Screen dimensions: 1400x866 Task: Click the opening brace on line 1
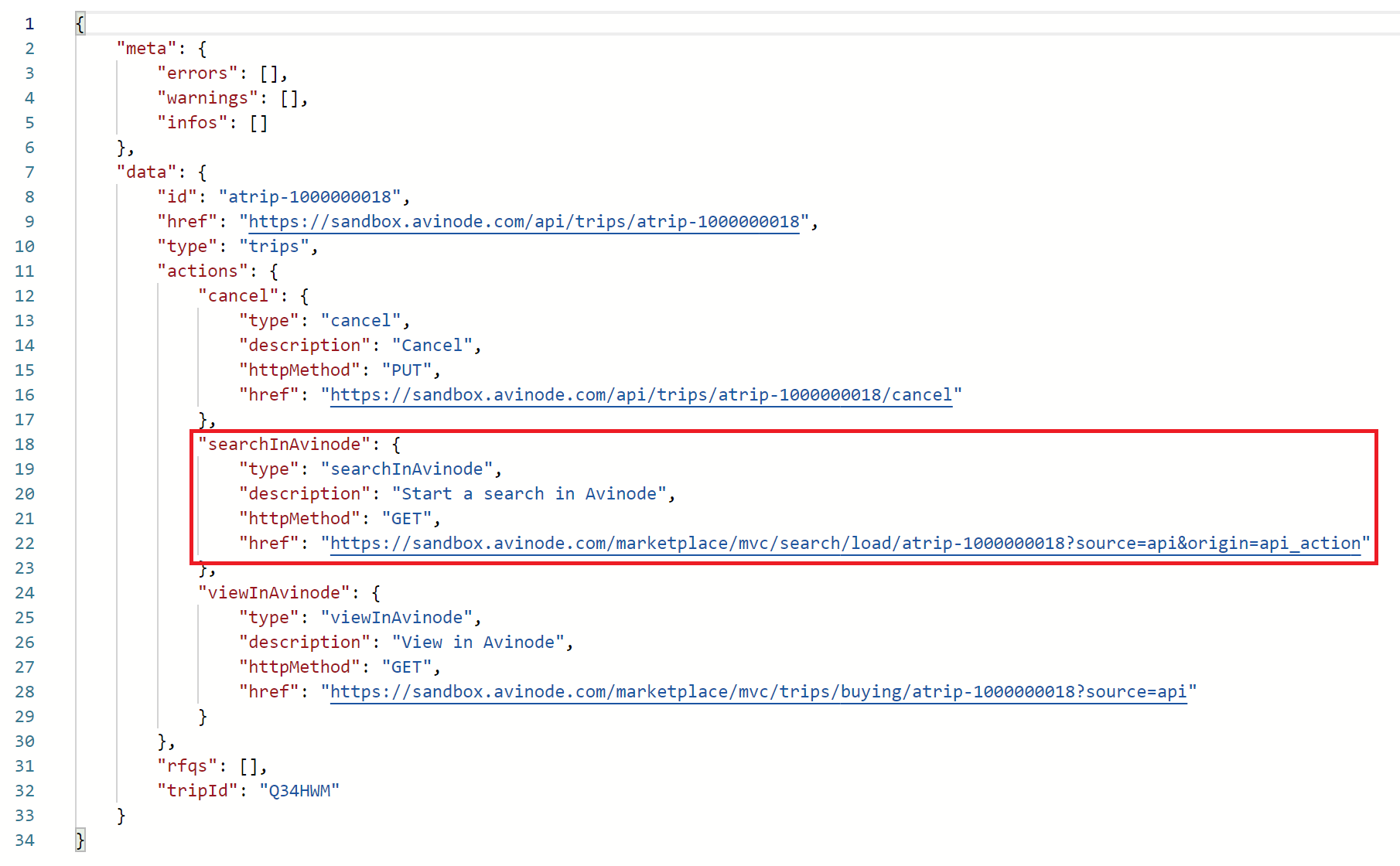[80, 24]
